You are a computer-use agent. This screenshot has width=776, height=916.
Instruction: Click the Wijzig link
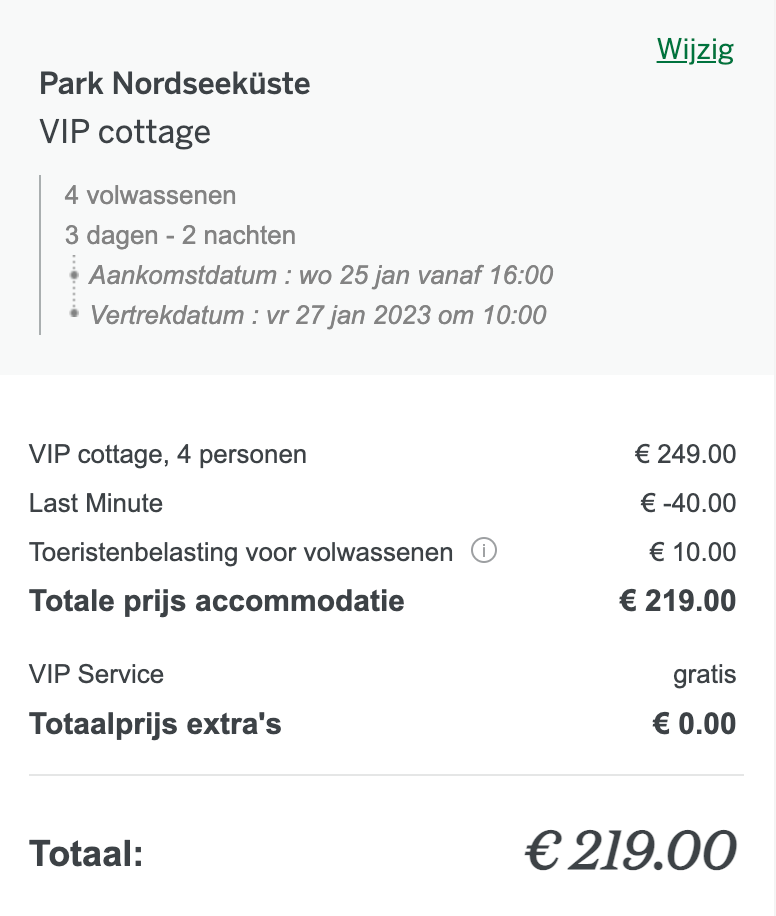pyautogui.click(x=695, y=50)
